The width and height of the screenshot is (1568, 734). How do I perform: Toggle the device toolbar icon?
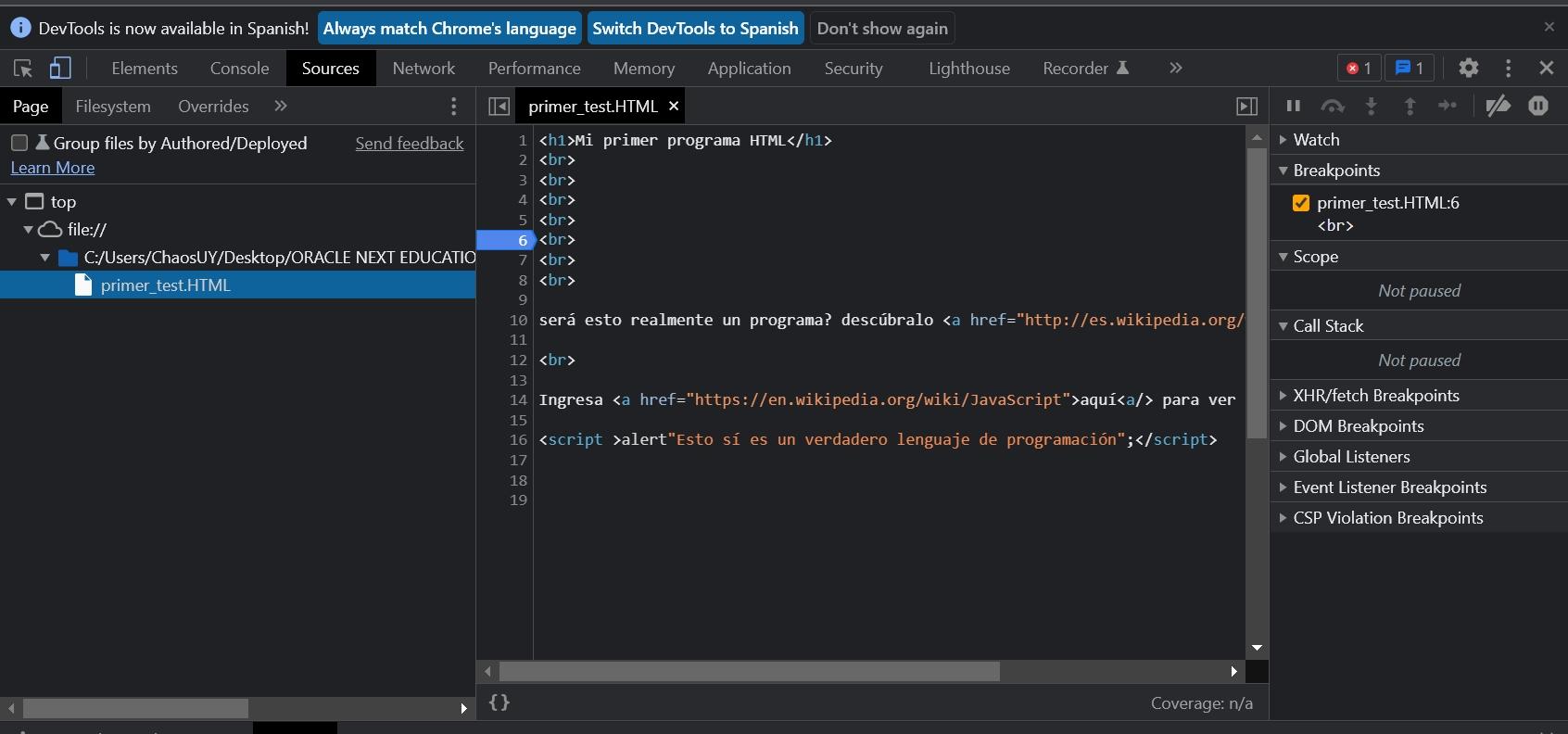coord(60,68)
